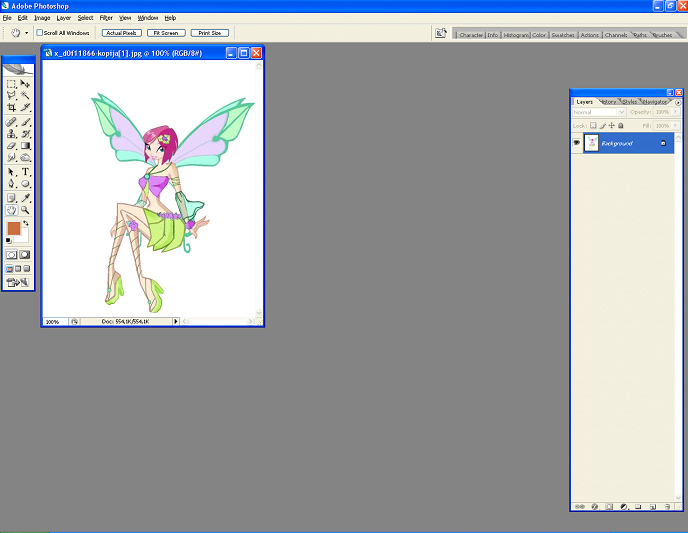Select the Crop tool
This screenshot has width=688, height=533.
(x=11, y=107)
